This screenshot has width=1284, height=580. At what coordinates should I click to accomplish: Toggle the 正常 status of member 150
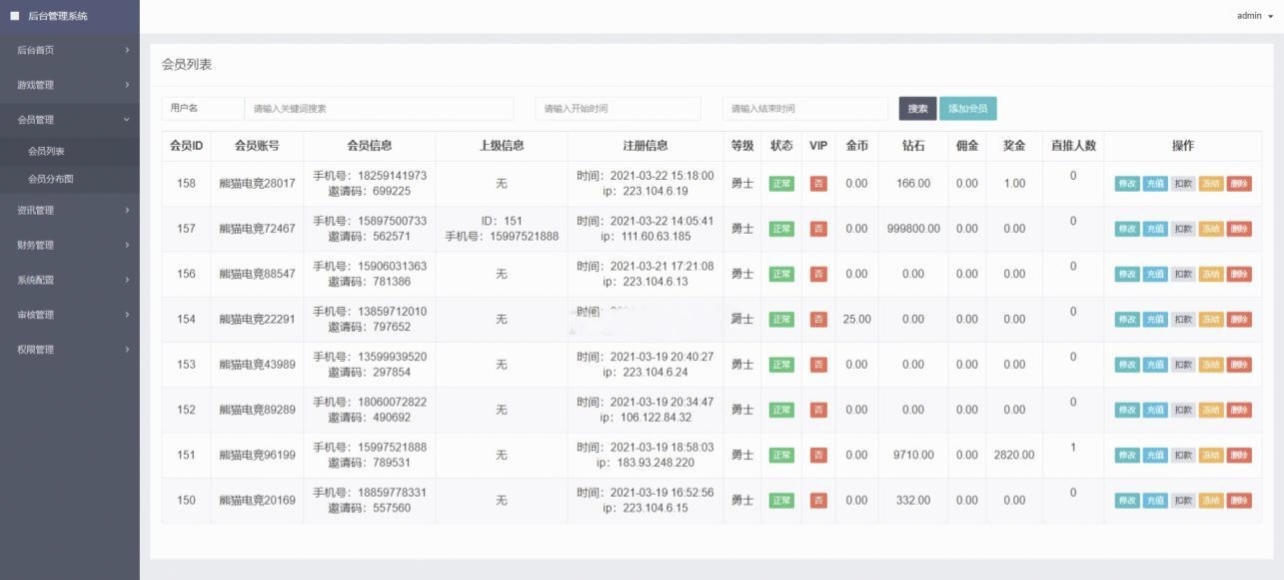tap(781, 500)
